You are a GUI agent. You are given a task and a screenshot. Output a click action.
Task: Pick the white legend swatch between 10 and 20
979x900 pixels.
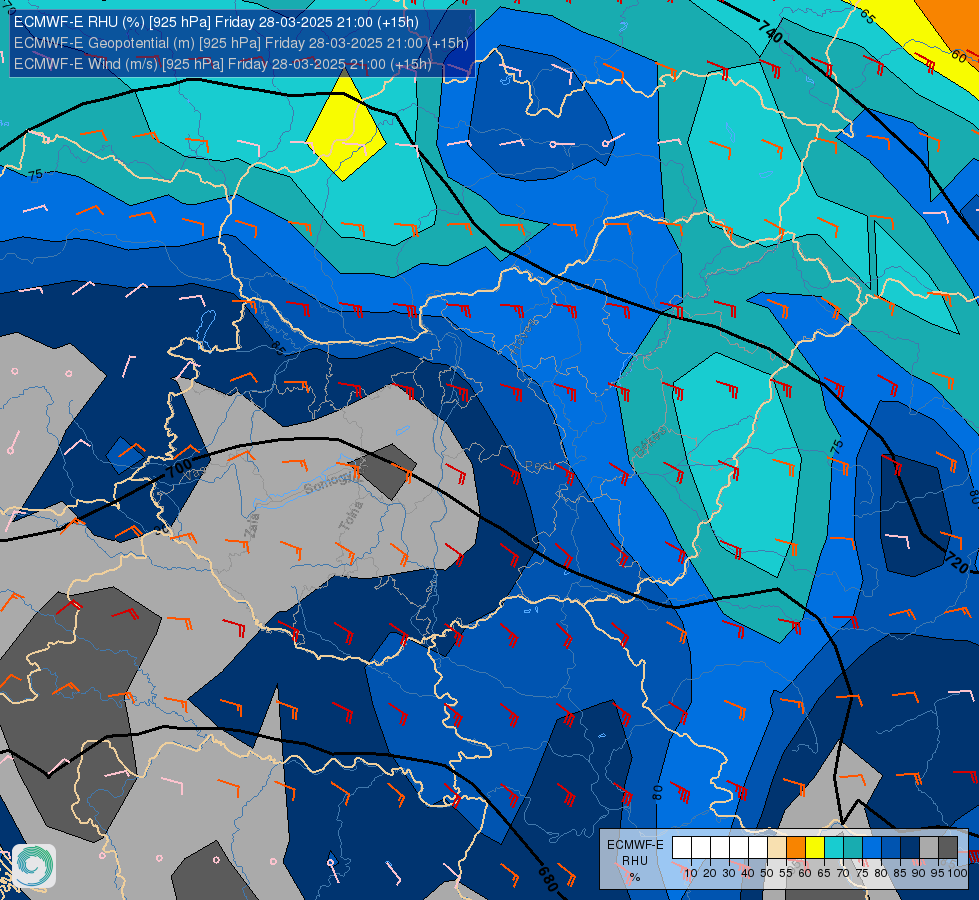(x=701, y=848)
